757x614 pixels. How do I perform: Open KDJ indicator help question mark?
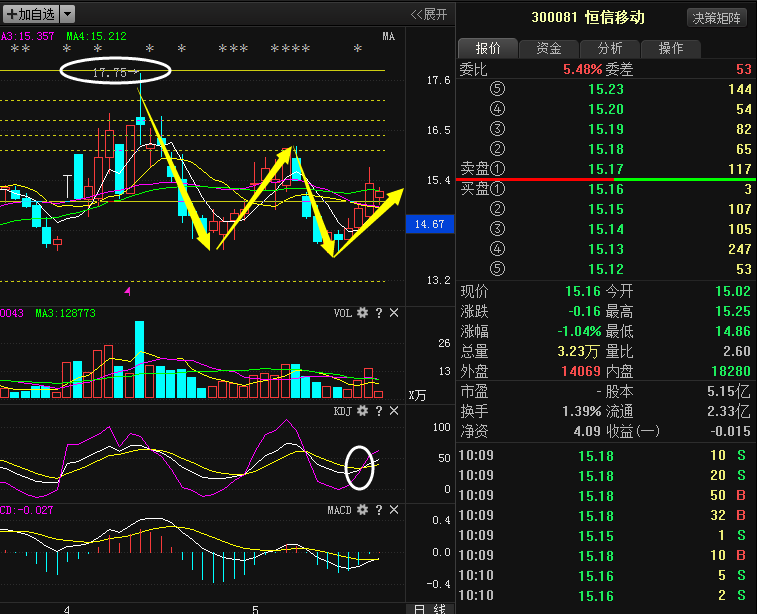point(379,411)
